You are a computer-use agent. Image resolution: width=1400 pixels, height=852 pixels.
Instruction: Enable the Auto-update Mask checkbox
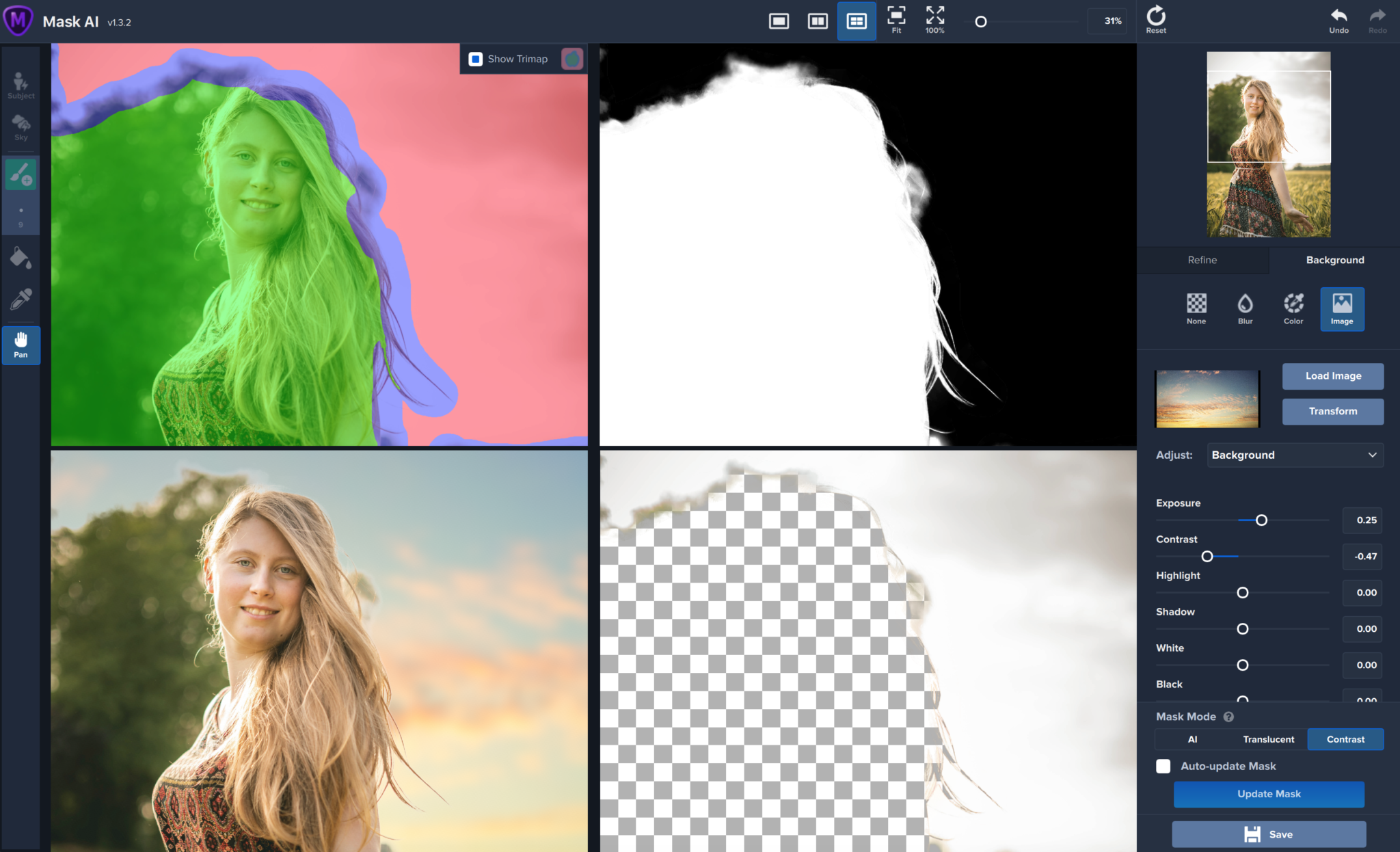click(1163, 766)
